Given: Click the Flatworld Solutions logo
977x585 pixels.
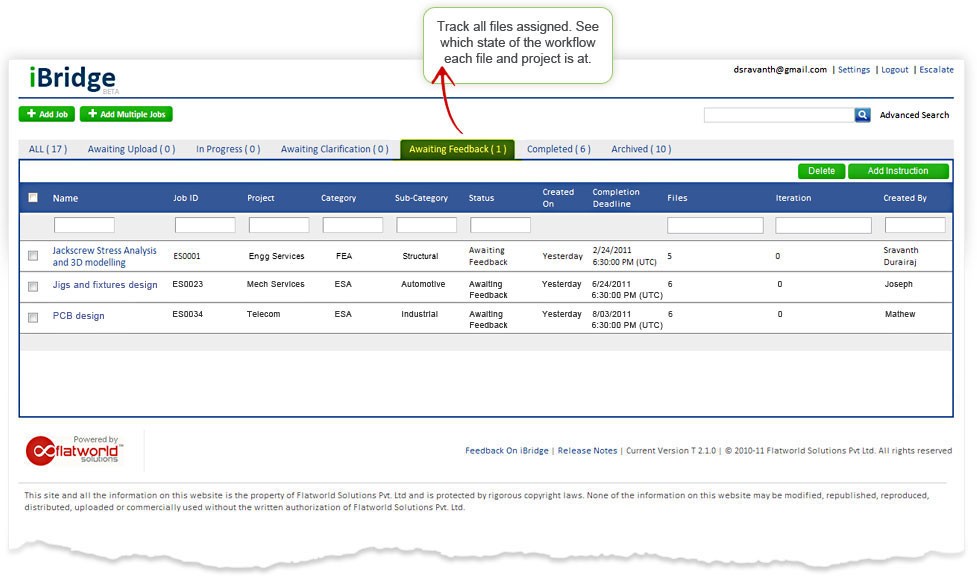Looking at the screenshot, I should pyautogui.click(x=73, y=450).
